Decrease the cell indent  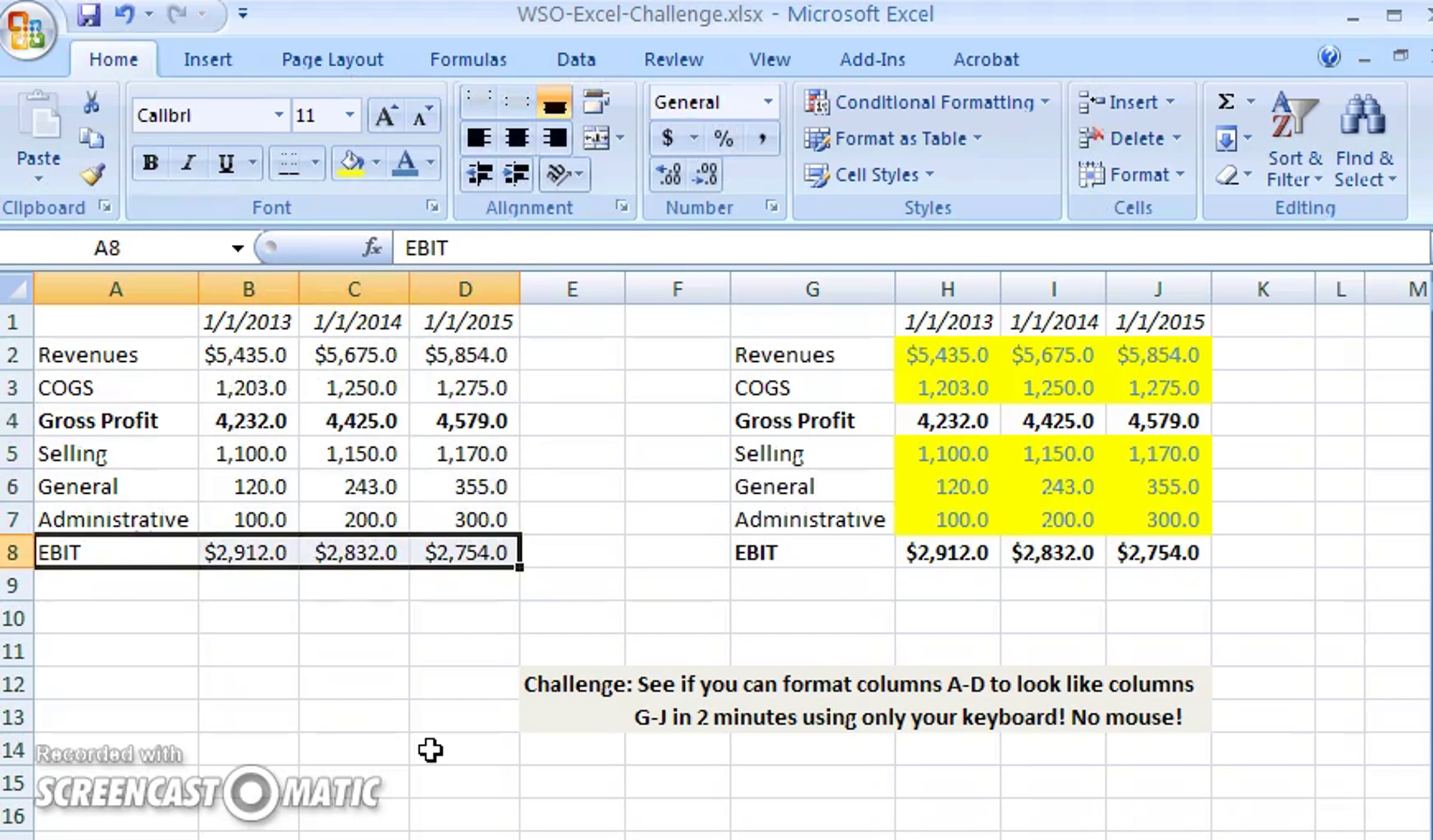(479, 174)
